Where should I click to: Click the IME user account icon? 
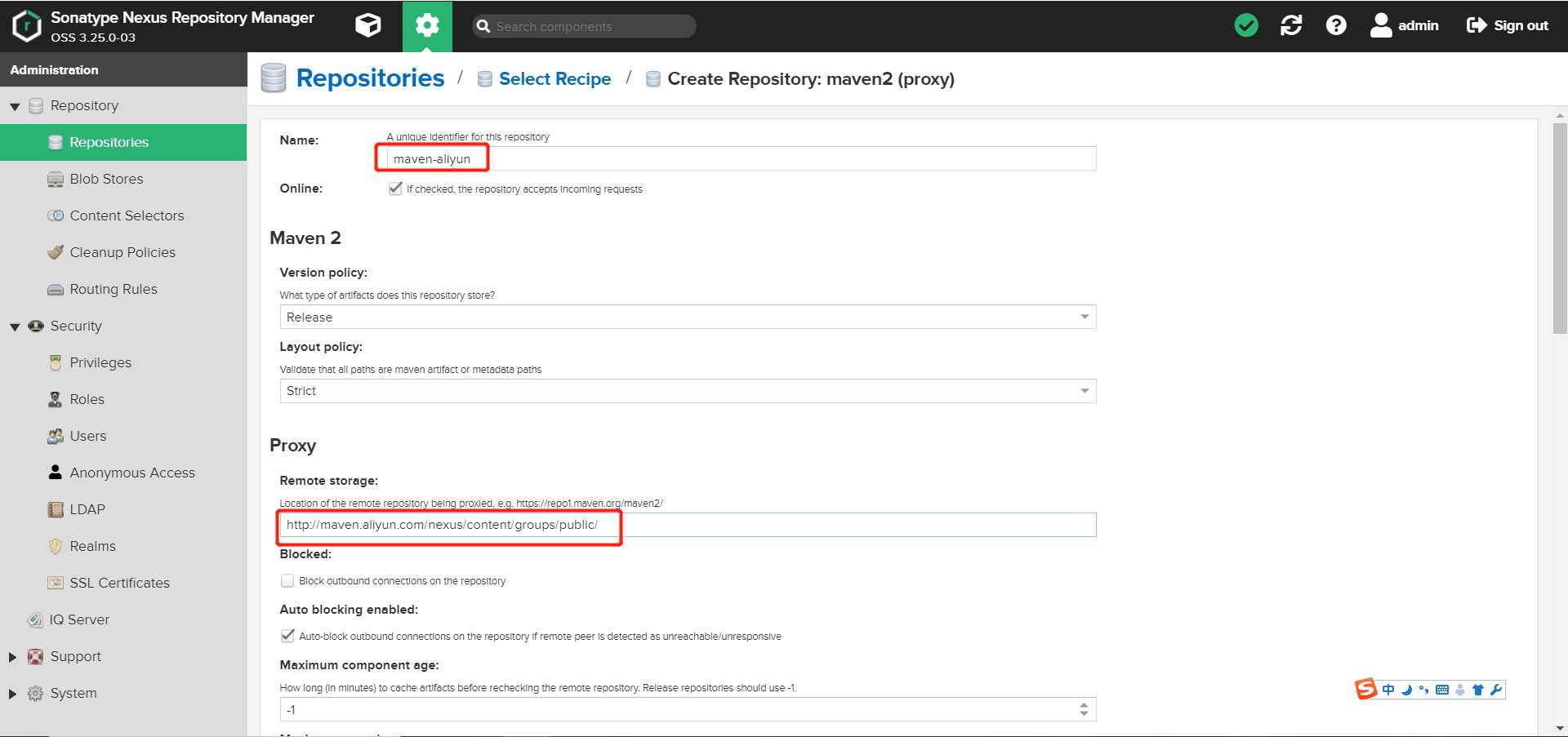point(1460,690)
